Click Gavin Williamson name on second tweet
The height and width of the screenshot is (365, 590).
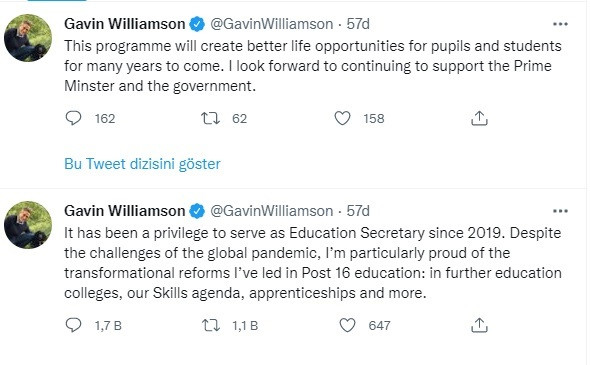click(125, 211)
